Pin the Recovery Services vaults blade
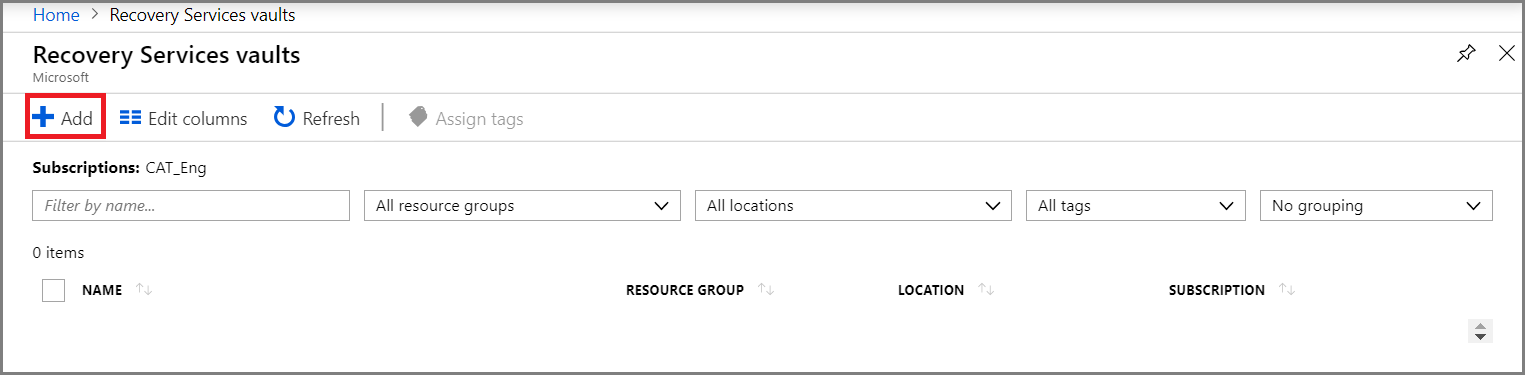This screenshot has width=1525, height=375. pyautogui.click(x=1466, y=54)
